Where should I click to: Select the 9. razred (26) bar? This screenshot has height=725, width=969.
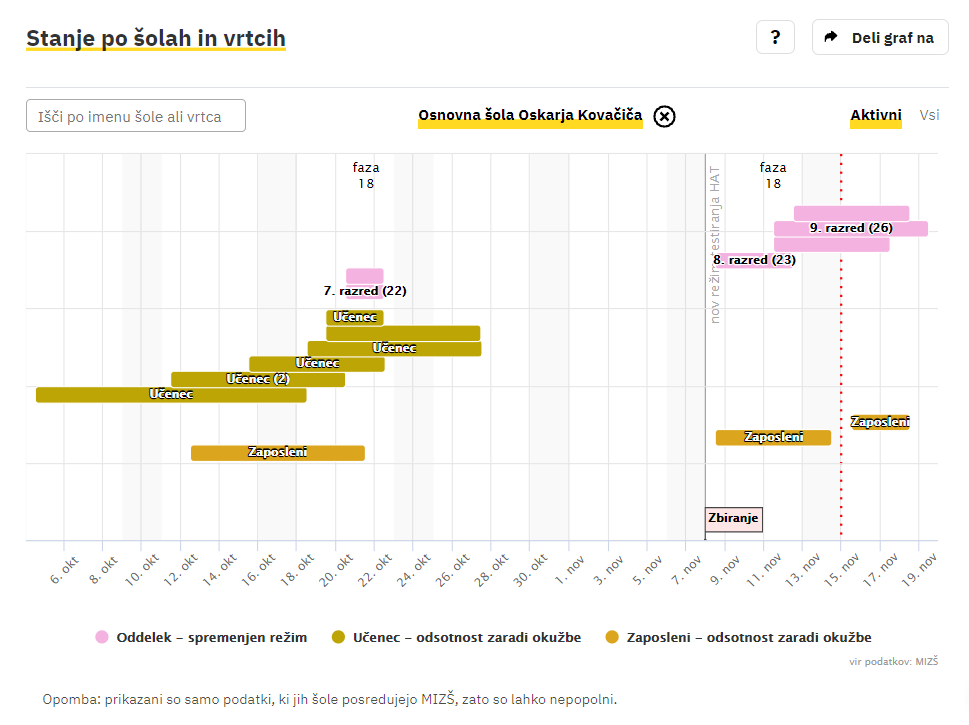pyautogui.click(x=850, y=228)
